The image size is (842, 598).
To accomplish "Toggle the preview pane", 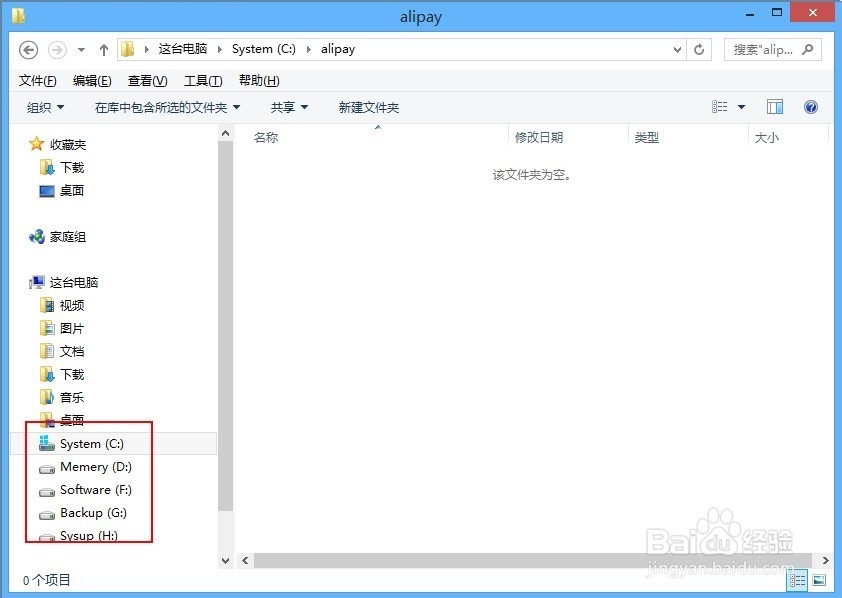I will pos(774,107).
